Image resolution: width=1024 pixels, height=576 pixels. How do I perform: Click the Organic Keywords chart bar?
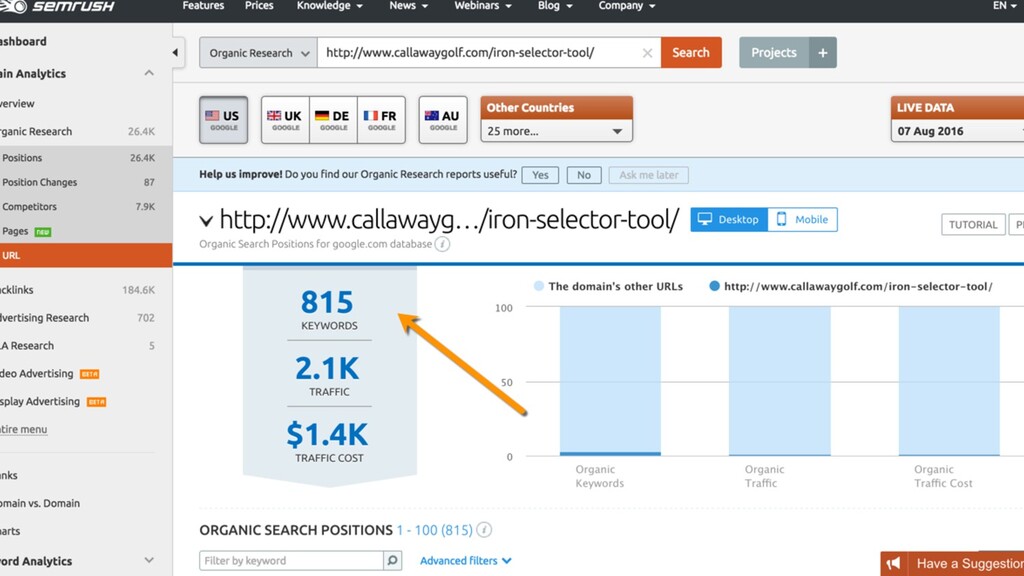(610, 381)
